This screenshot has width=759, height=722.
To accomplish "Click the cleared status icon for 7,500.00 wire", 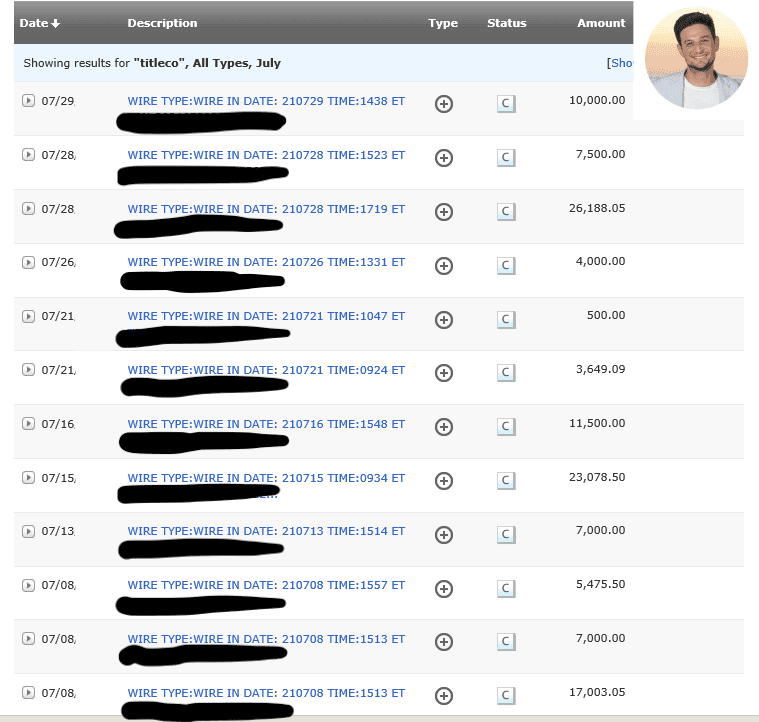I will coord(506,158).
